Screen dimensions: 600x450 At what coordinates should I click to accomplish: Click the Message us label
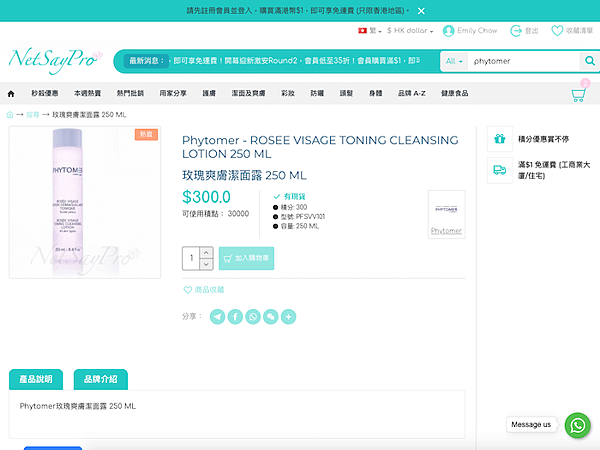[x=531, y=424]
